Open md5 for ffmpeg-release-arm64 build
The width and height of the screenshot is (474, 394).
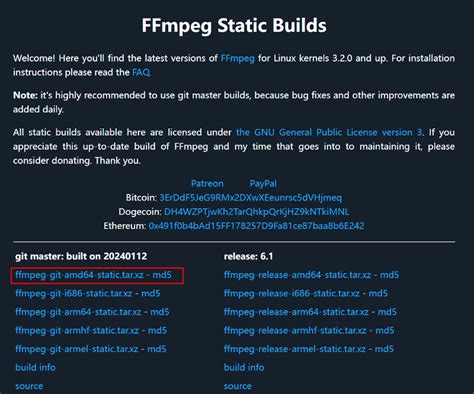pyautogui.click(x=387, y=312)
